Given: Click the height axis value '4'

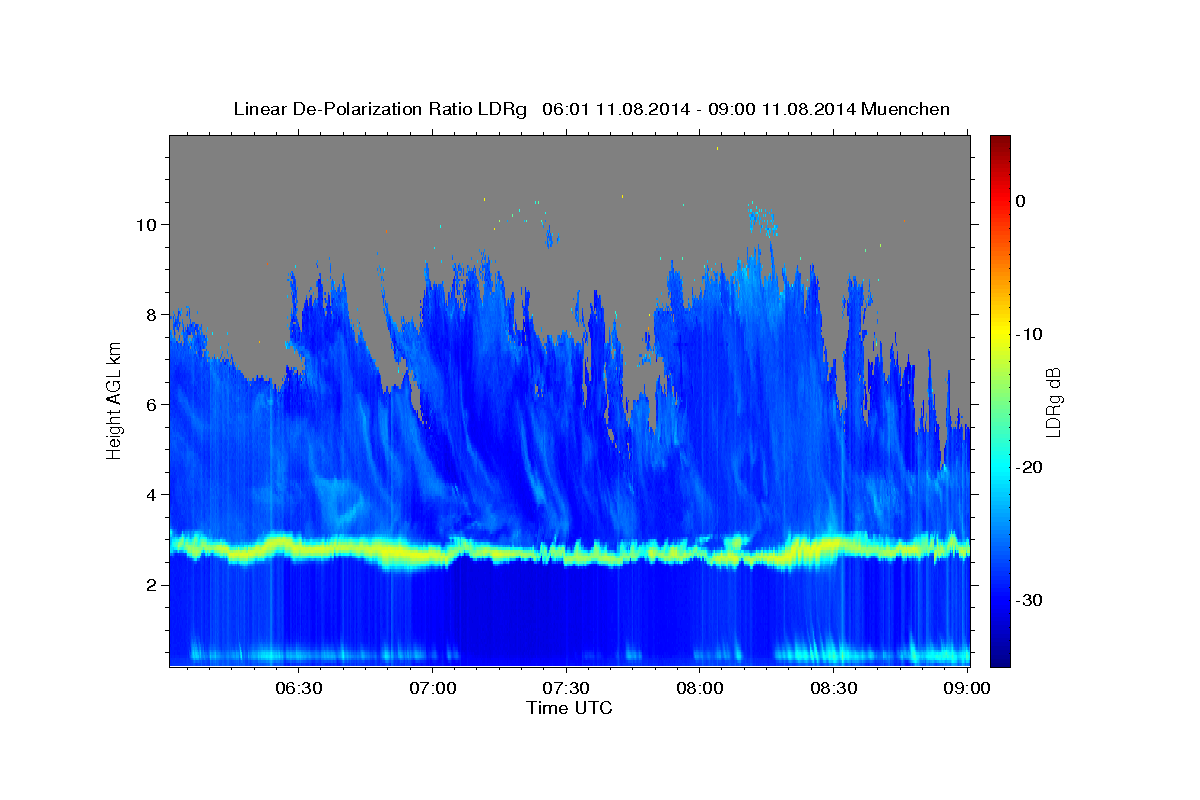Looking at the screenshot, I should [152, 494].
